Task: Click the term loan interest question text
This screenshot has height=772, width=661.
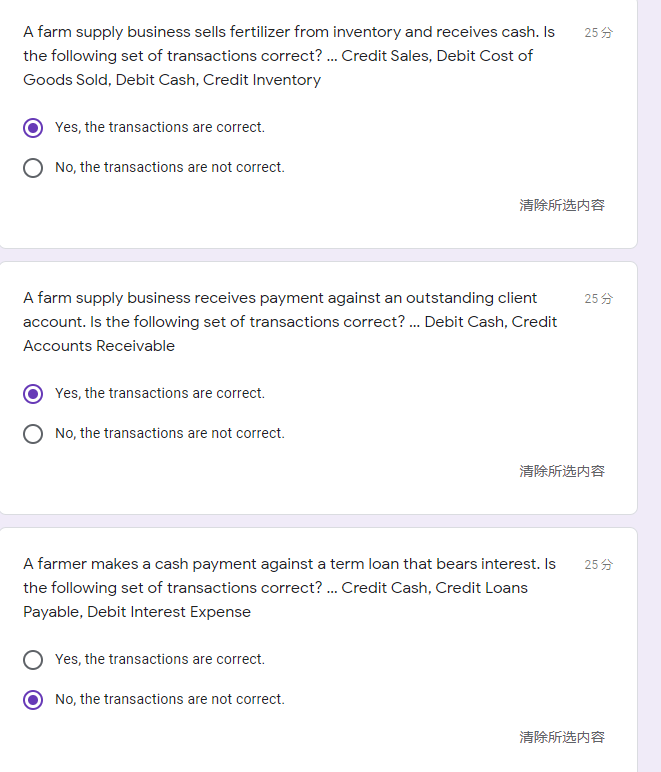Action: [290, 588]
